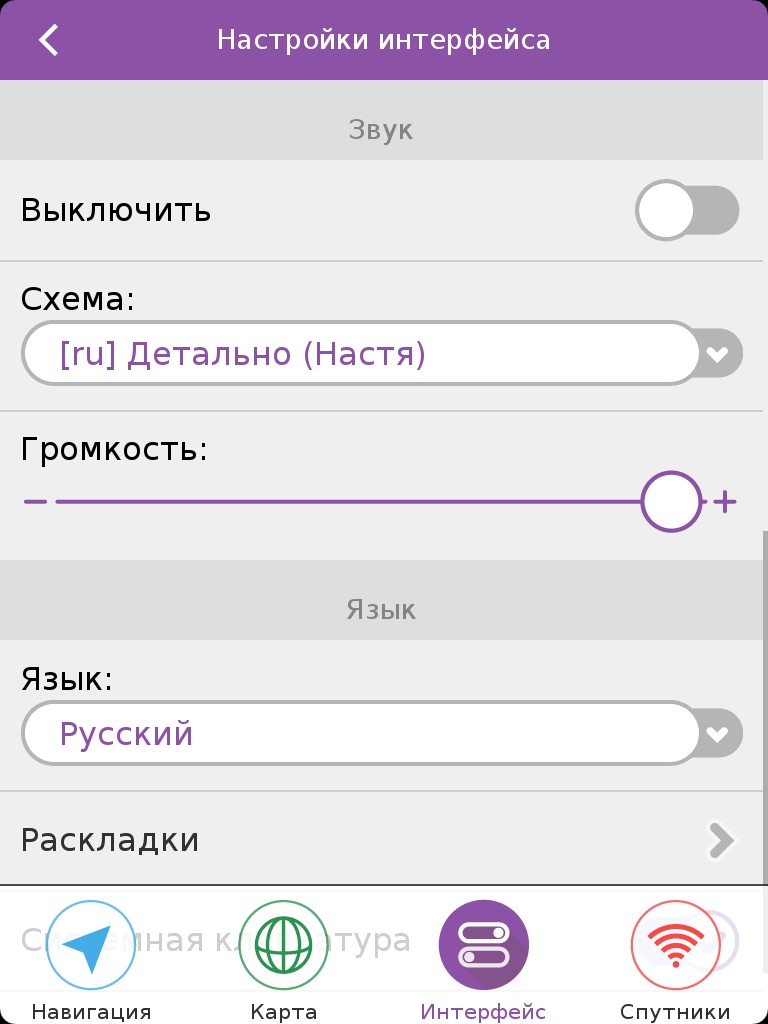Go back using the header arrow

pyautogui.click(x=48, y=40)
